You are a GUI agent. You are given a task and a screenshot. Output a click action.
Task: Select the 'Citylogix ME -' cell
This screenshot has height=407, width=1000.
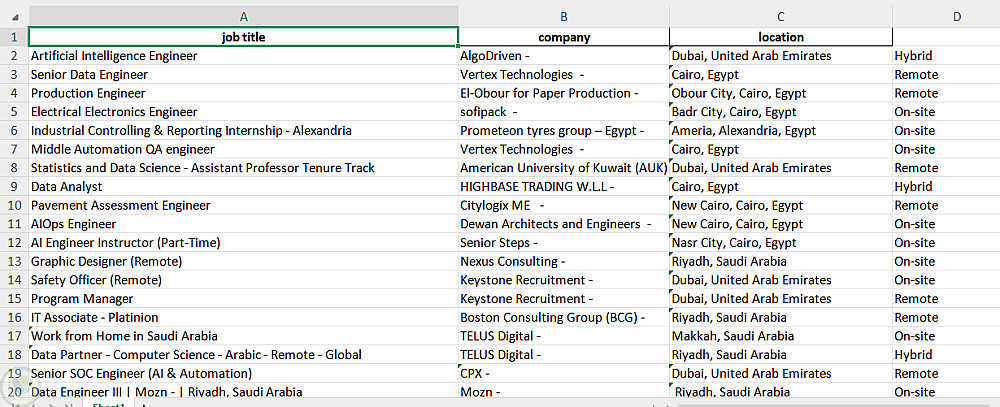[x=564, y=205]
